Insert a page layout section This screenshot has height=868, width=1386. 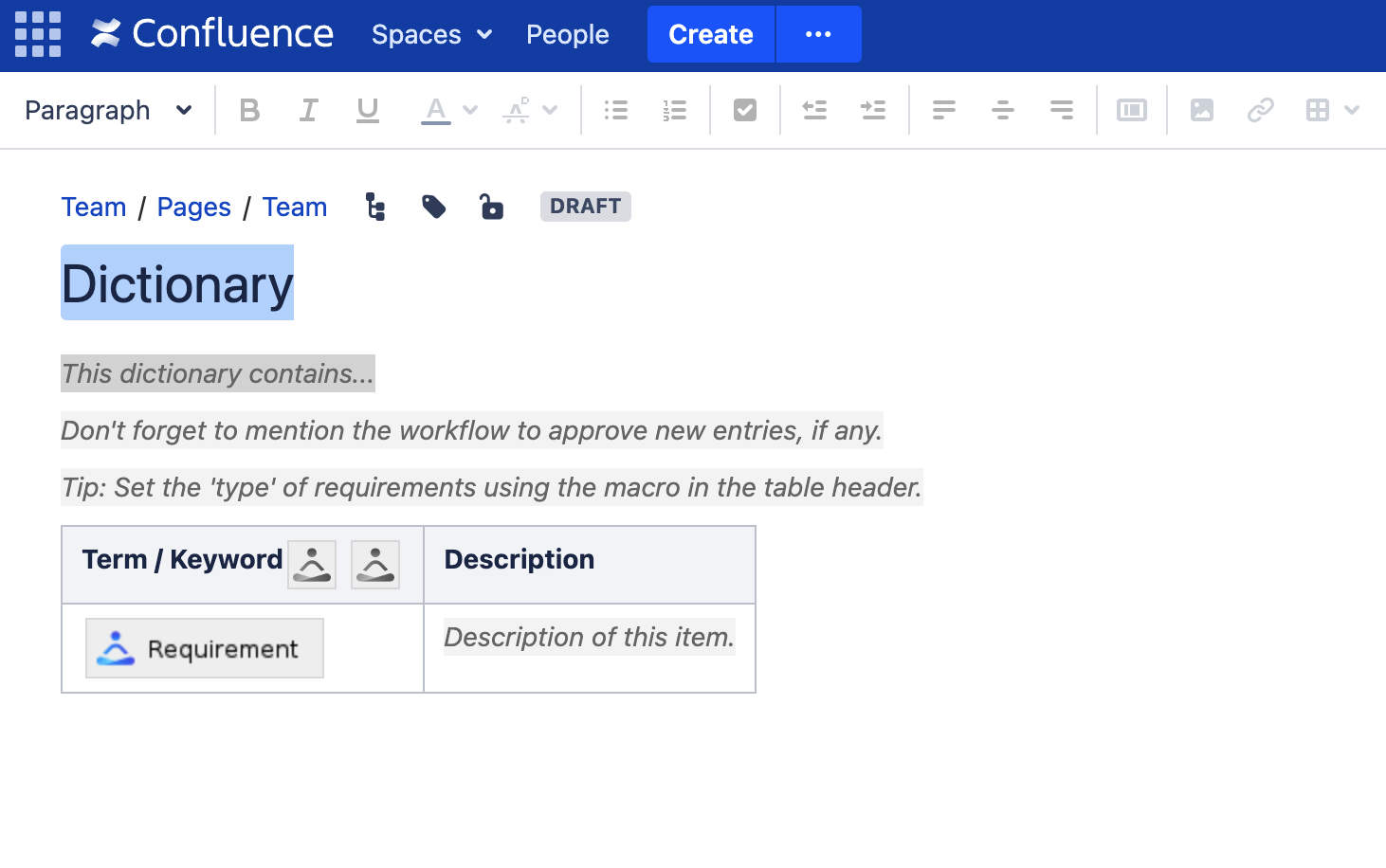point(1131,110)
